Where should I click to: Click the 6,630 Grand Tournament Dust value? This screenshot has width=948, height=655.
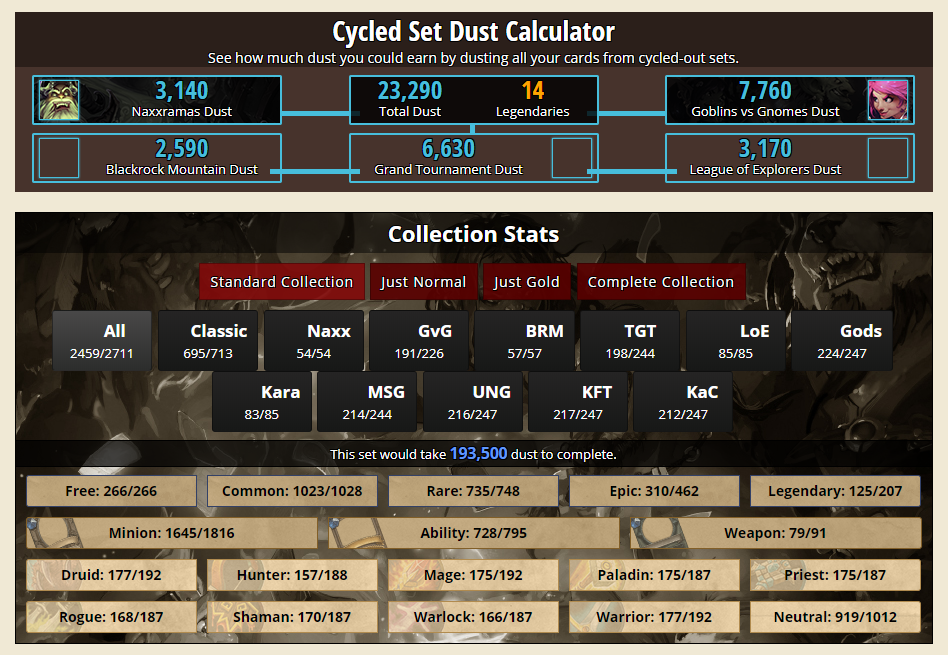(448, 149)
